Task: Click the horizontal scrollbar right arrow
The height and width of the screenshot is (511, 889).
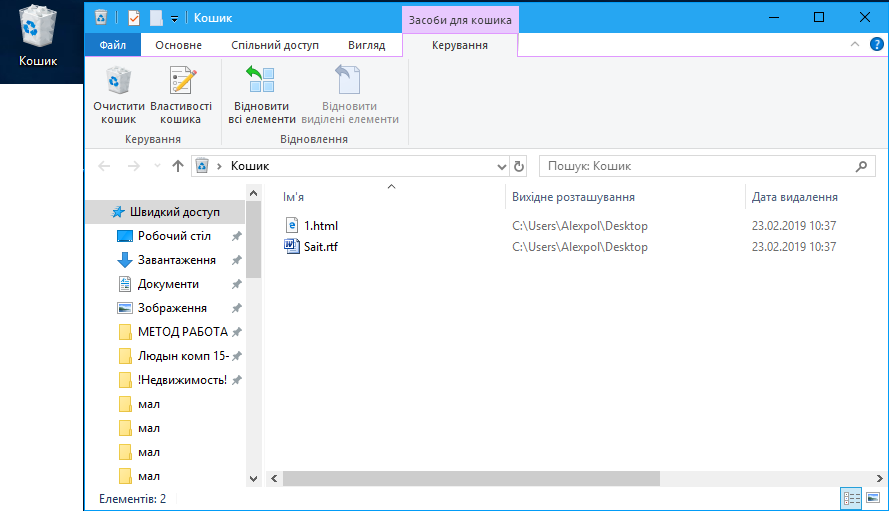Action: (879, 479)
